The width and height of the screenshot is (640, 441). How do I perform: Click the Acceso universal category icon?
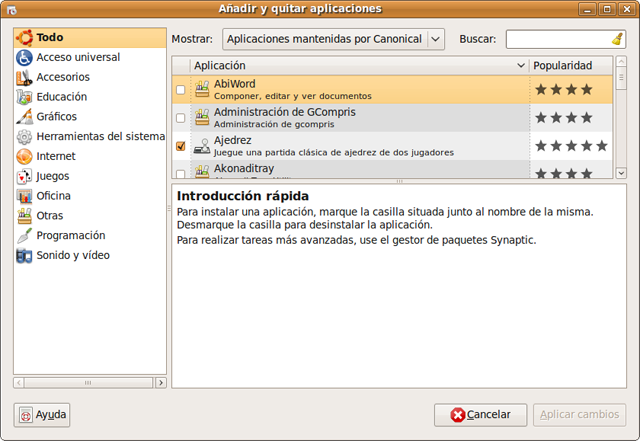pos(24,57)
